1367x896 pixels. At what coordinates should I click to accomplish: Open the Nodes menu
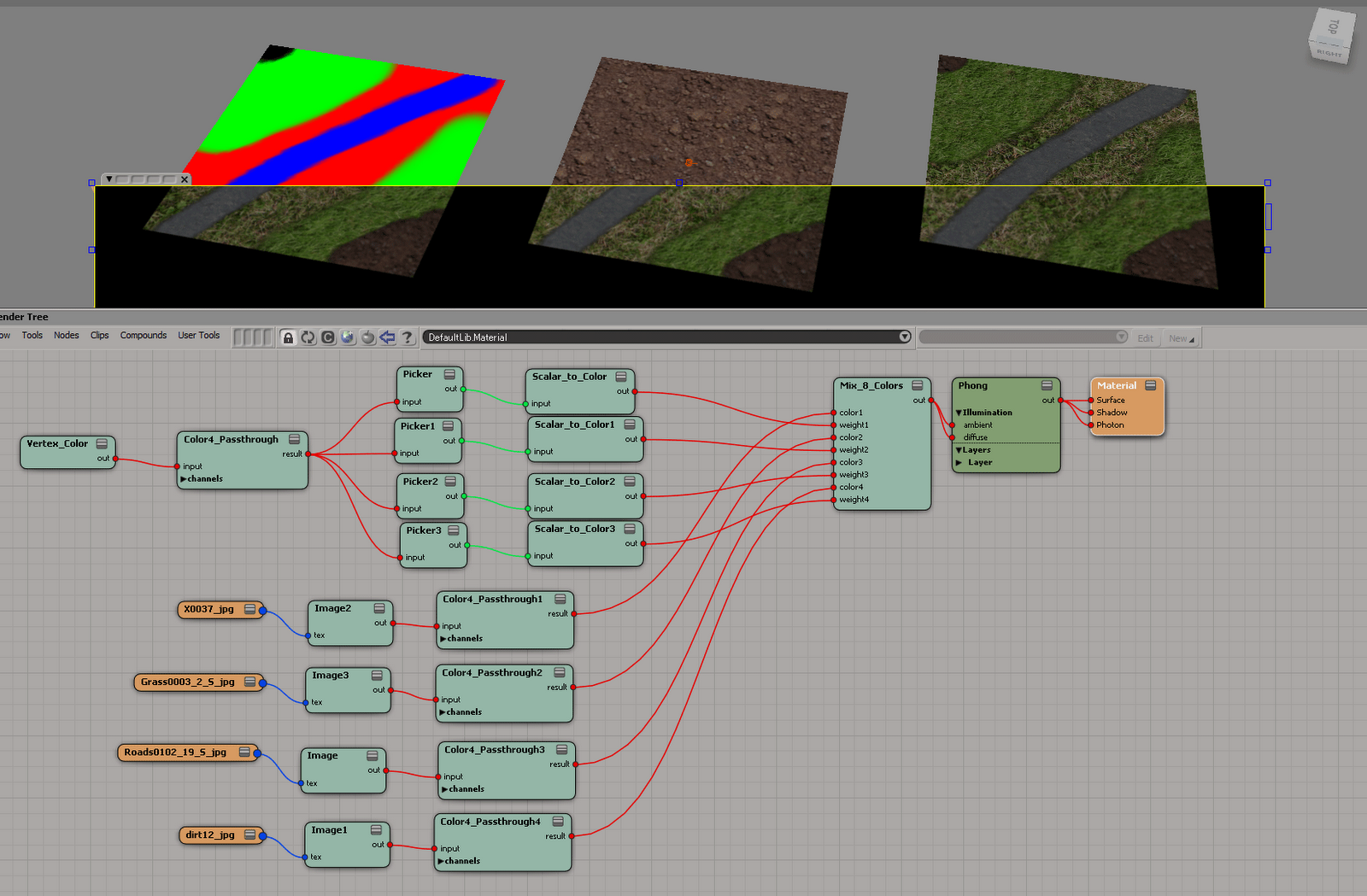pyautogui.click(x=66, y=336)
